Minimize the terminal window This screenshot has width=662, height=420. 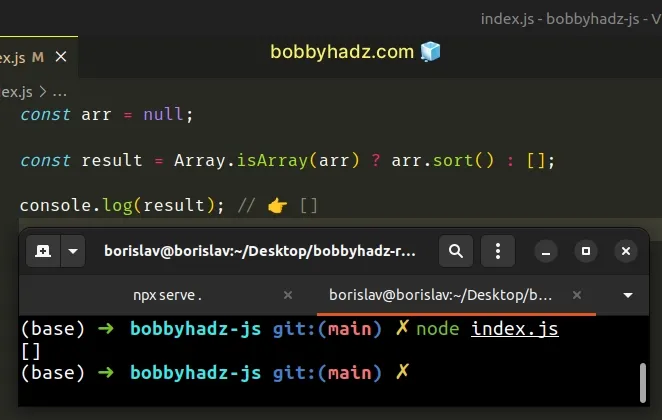[x=546, y=252]
